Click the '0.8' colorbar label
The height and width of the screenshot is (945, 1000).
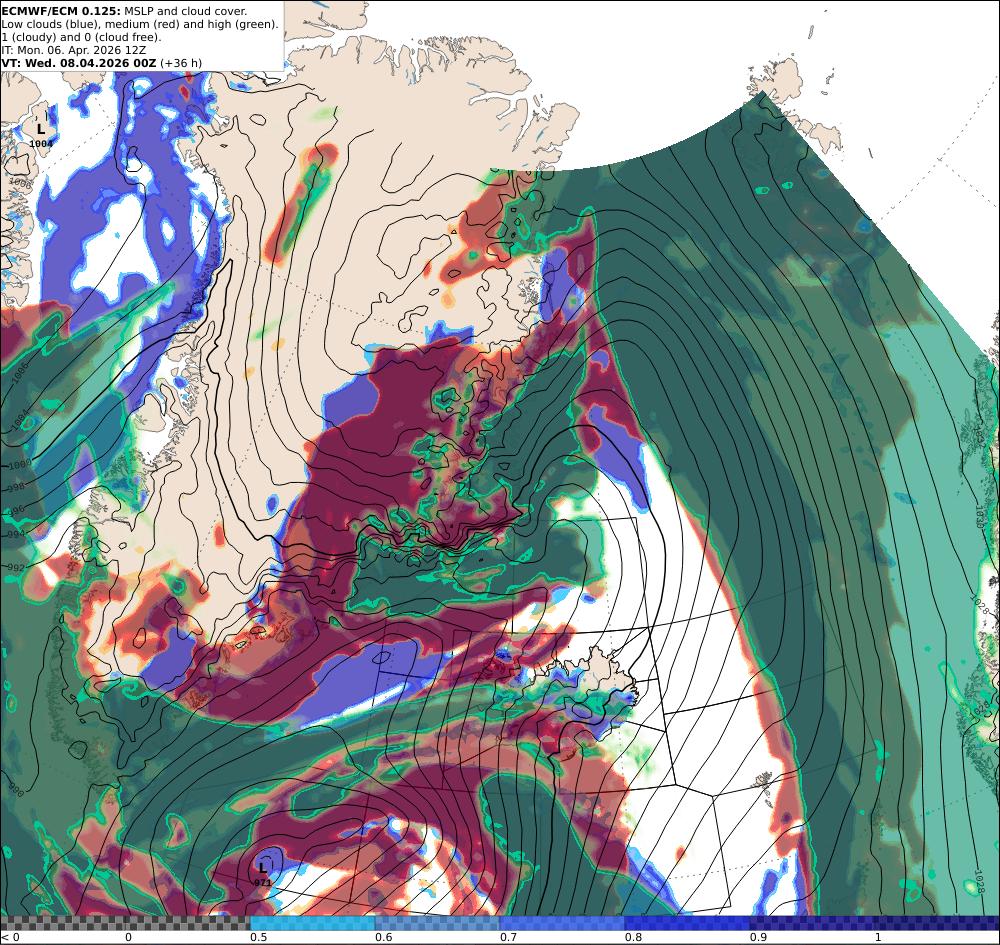coord(633,937)
